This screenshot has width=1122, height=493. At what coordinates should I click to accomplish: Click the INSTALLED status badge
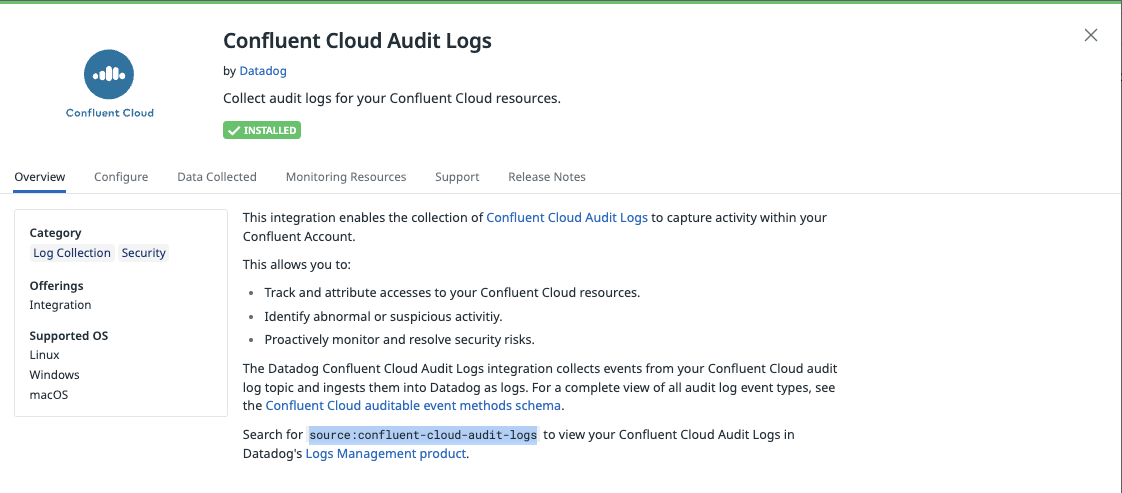pos(262,130)
